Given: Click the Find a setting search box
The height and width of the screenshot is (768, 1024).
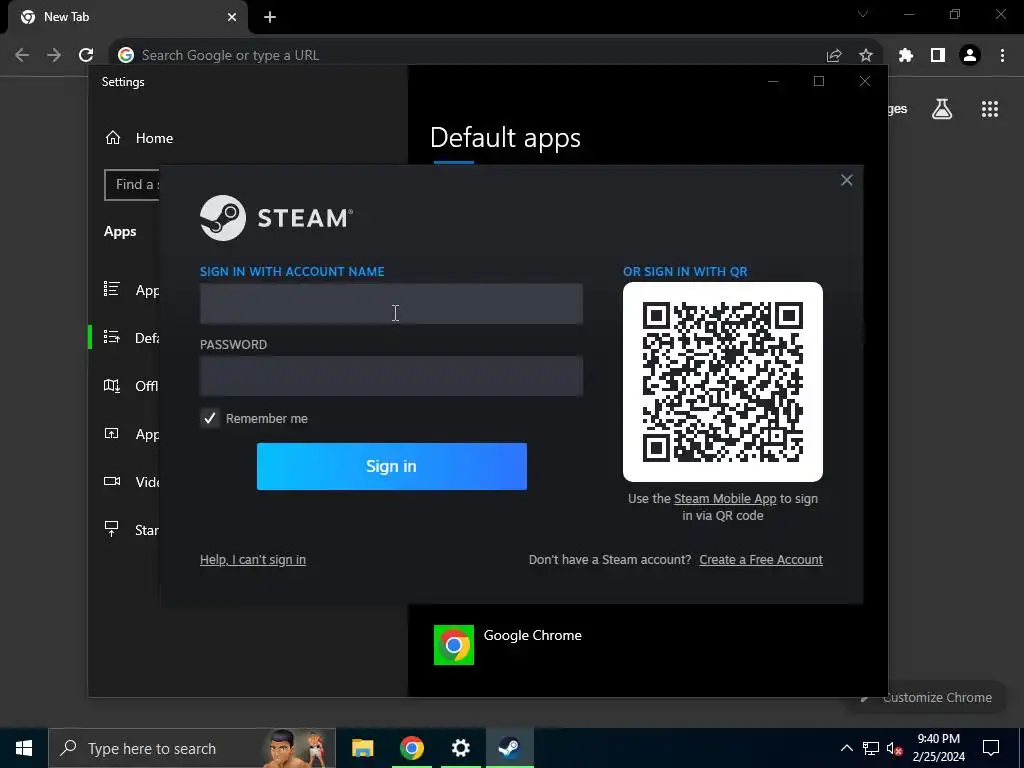Looking at the screenshot, I should (x=131, y=185).
